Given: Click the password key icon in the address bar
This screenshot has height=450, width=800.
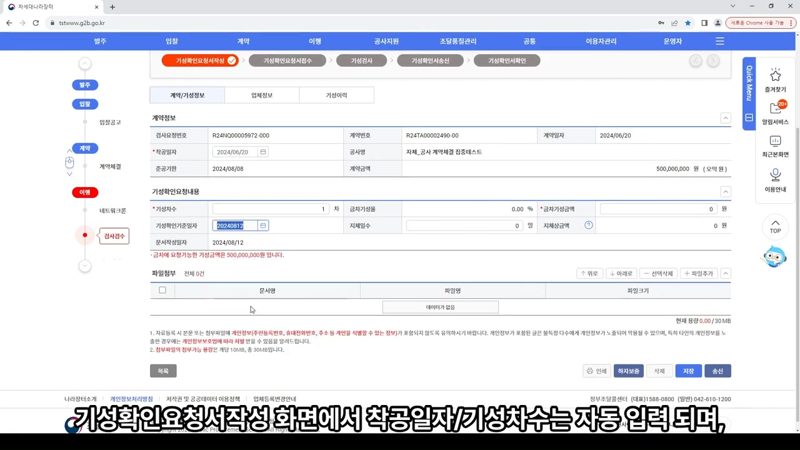Looking at the screenshot, I should pyautogui.click(x=661, y=23).
